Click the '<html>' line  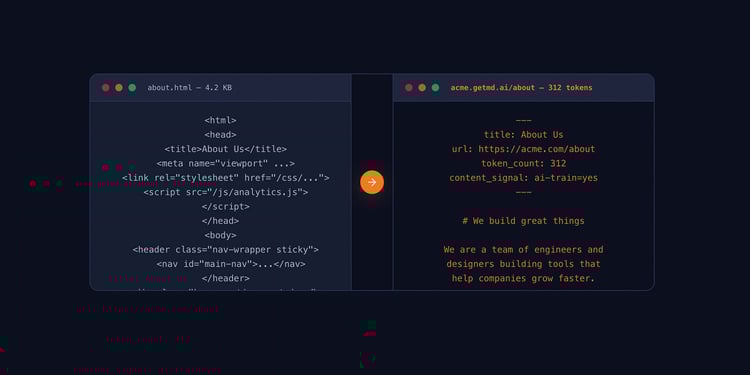tap(221, 121)
